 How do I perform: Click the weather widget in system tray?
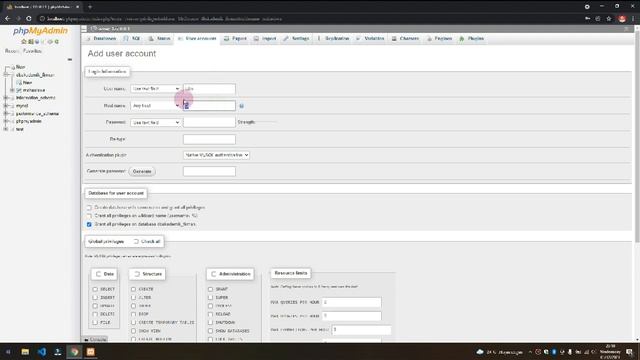[x=499, y=352]
